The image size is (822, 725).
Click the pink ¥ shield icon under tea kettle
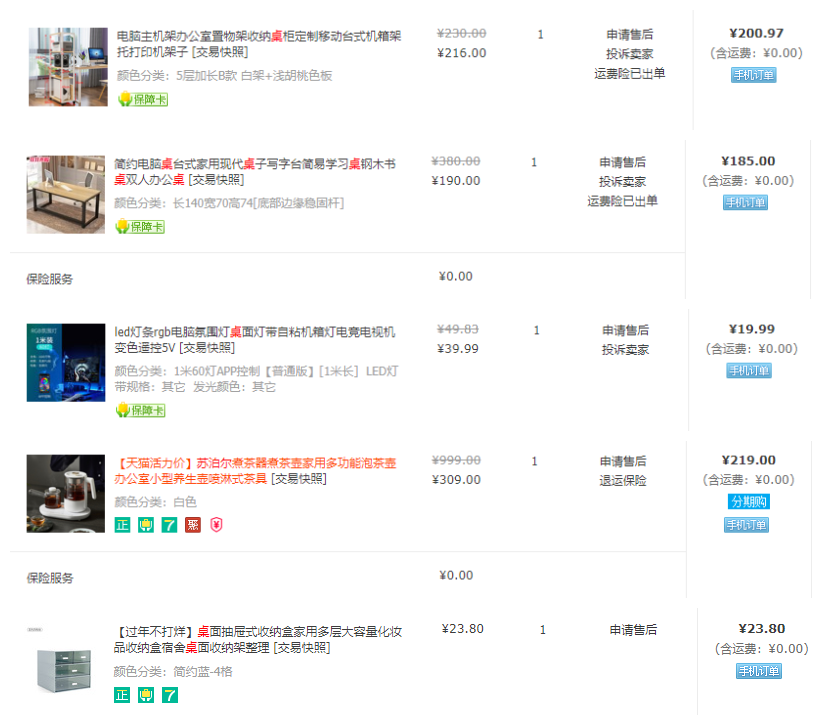click(216, 525)
